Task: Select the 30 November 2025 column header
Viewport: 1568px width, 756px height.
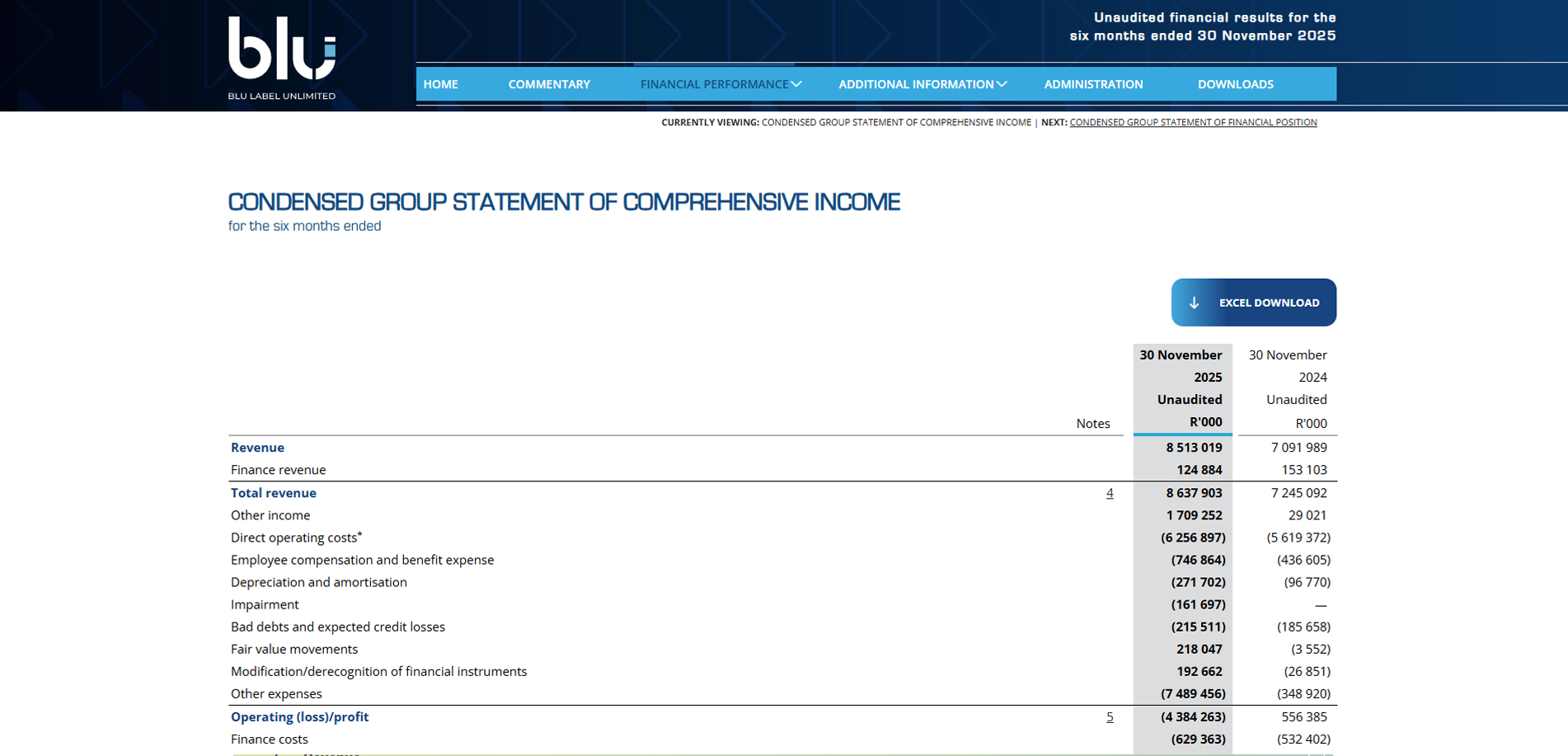Action: (1182, 388)
